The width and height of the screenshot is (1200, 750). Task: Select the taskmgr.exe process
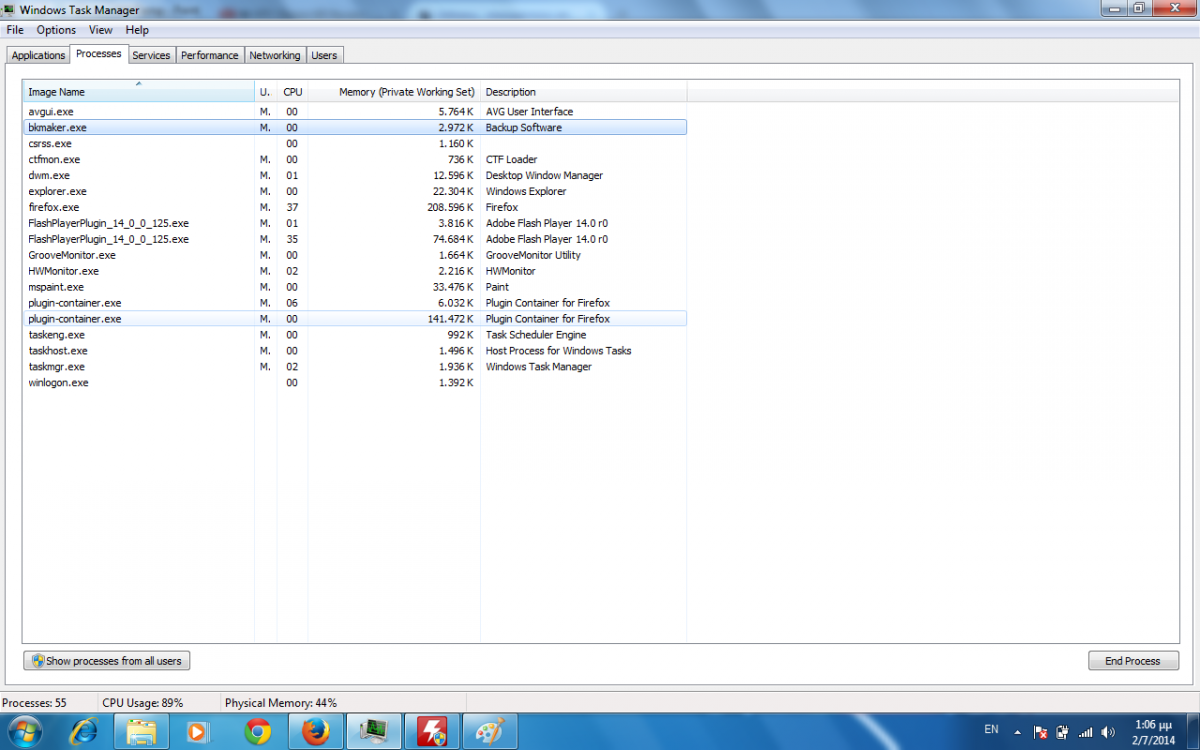tap(355, 367)
